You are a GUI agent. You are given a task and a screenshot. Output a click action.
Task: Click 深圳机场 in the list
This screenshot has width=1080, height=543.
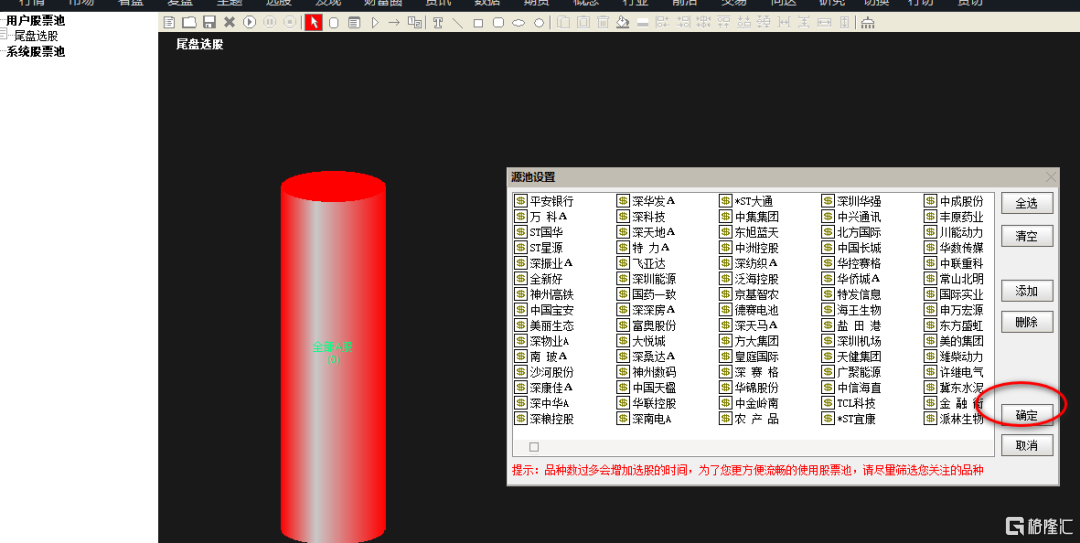coord(859,341)
